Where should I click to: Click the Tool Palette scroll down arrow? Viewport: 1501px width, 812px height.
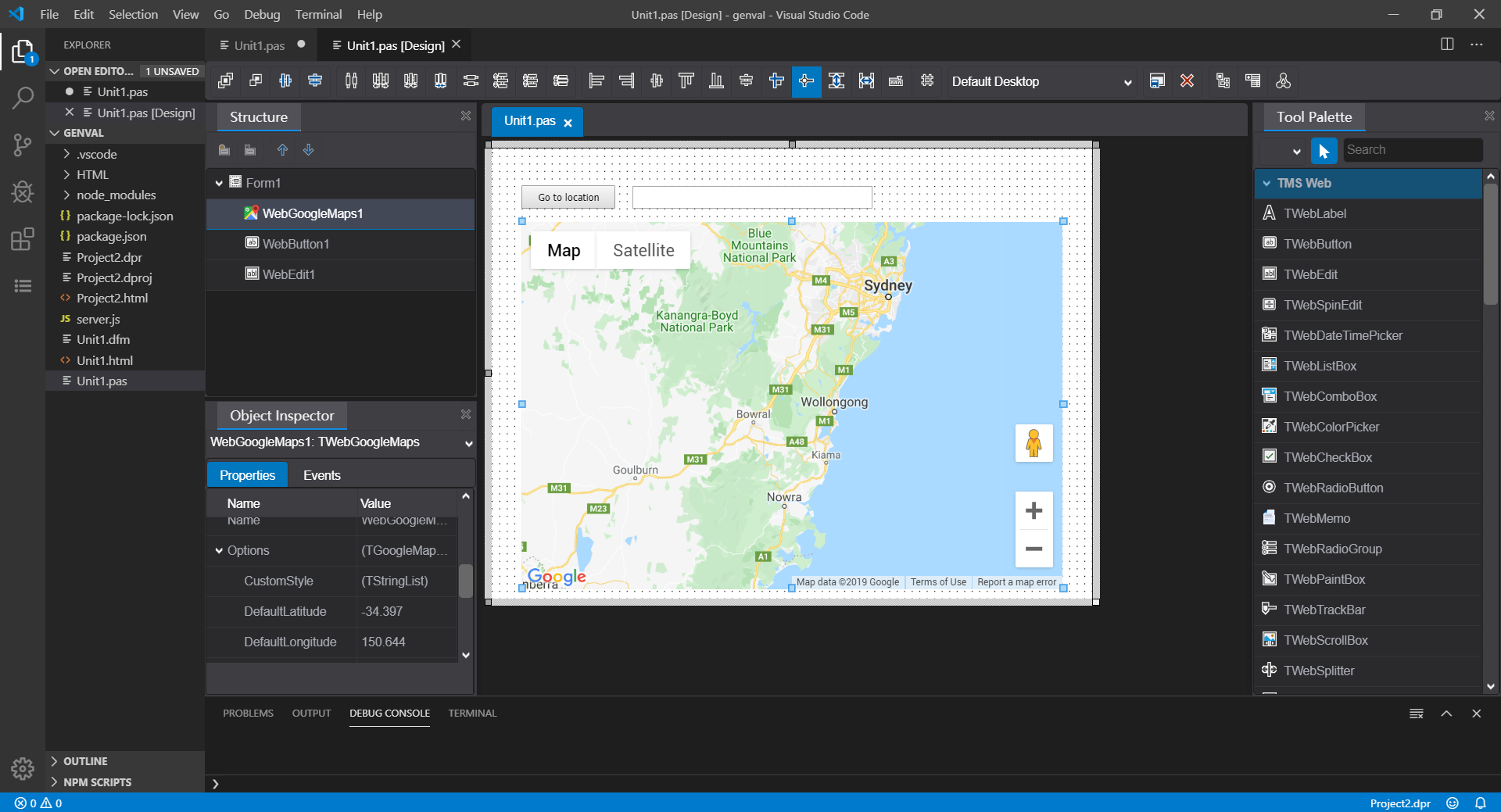[1490, 686]
